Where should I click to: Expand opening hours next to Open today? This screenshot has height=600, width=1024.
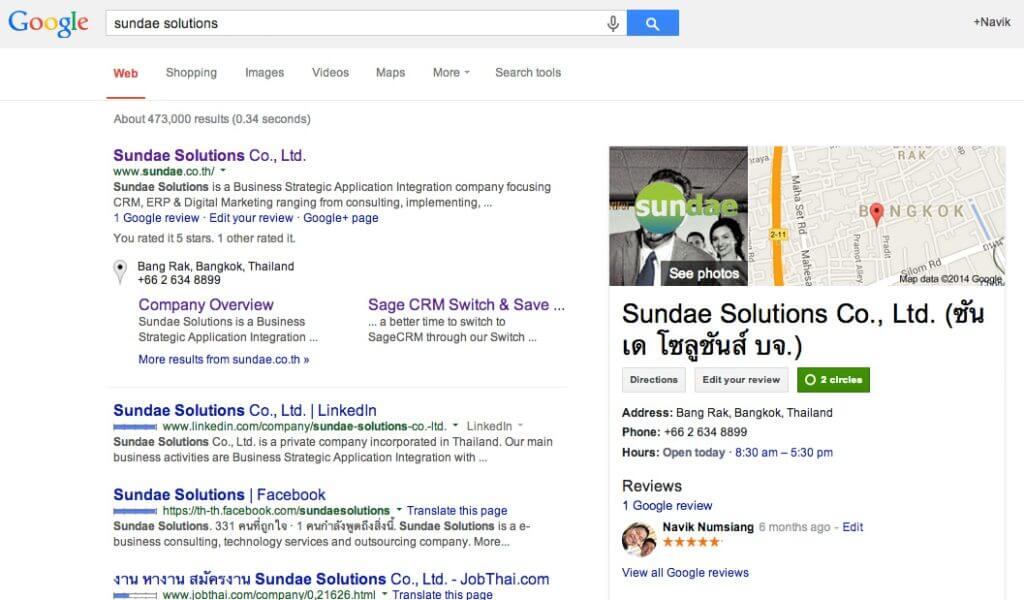pyautogui.click(x=727, y=453)
